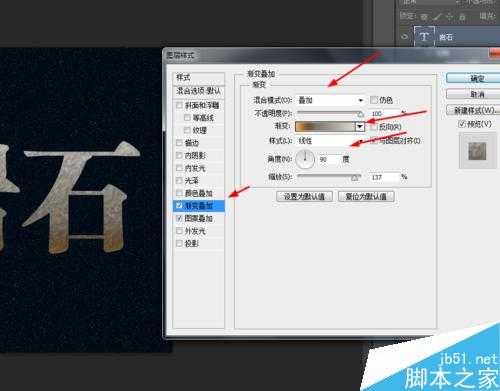Click the 复位为默认值 button
Viewport: 500px width, 391px height.
366,196
